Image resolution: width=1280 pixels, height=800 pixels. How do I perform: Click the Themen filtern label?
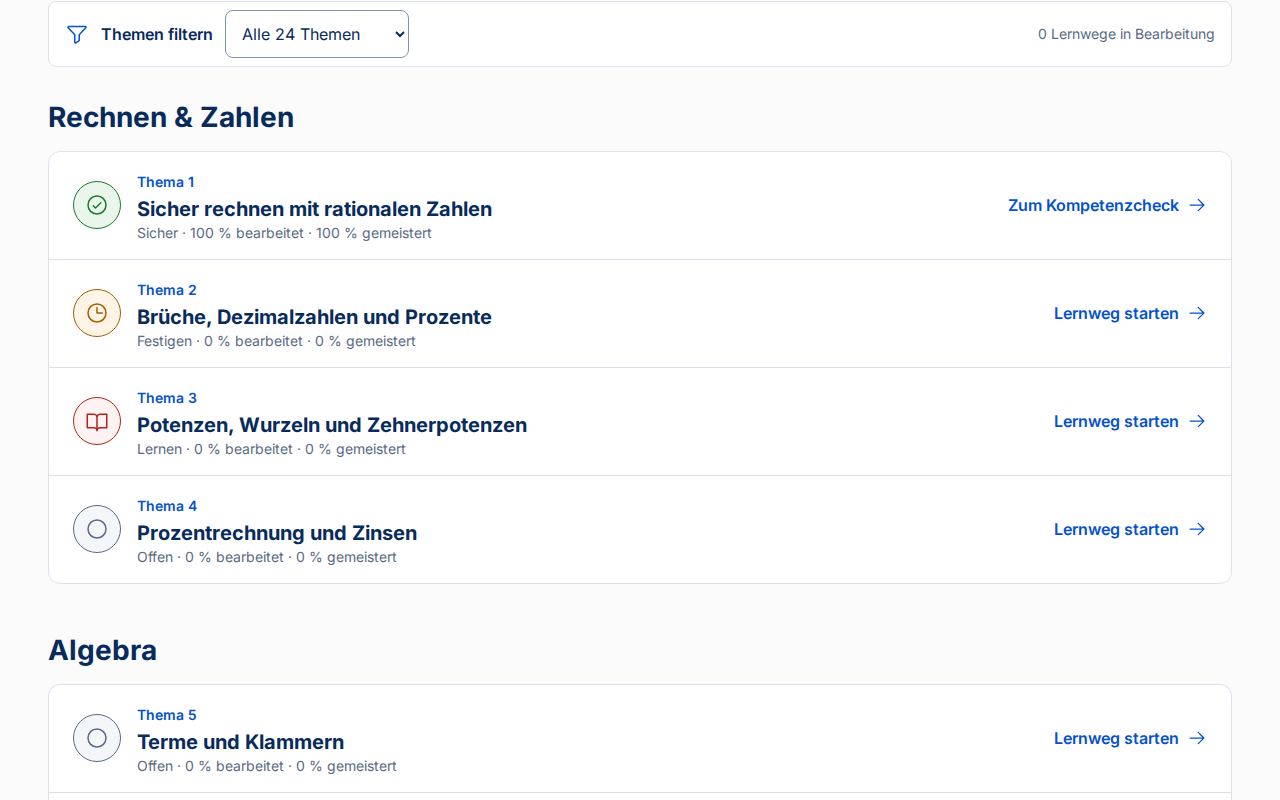(x=157, y=34)
